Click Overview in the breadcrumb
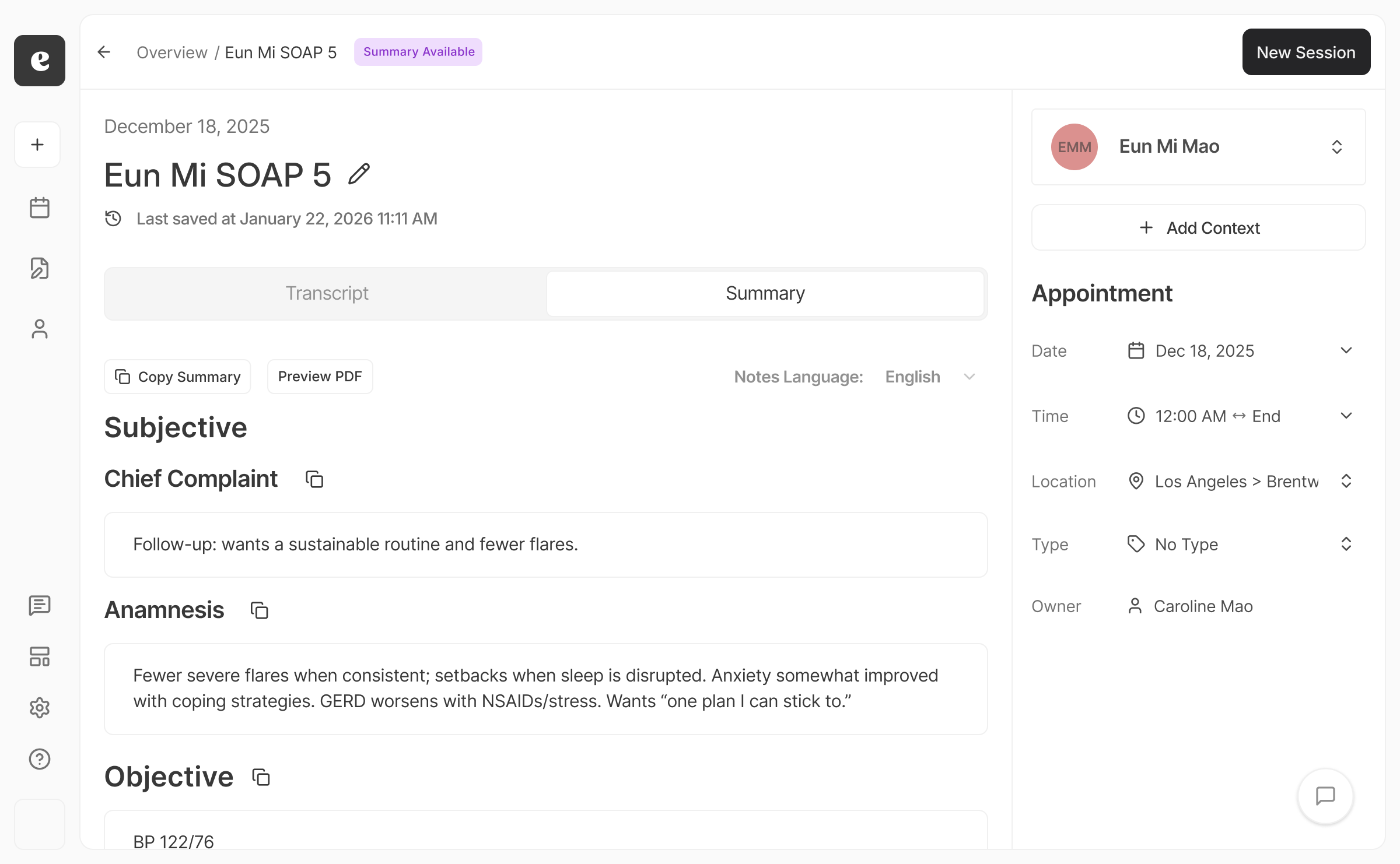The image size is (1400, 864). (x=172, y=52)
